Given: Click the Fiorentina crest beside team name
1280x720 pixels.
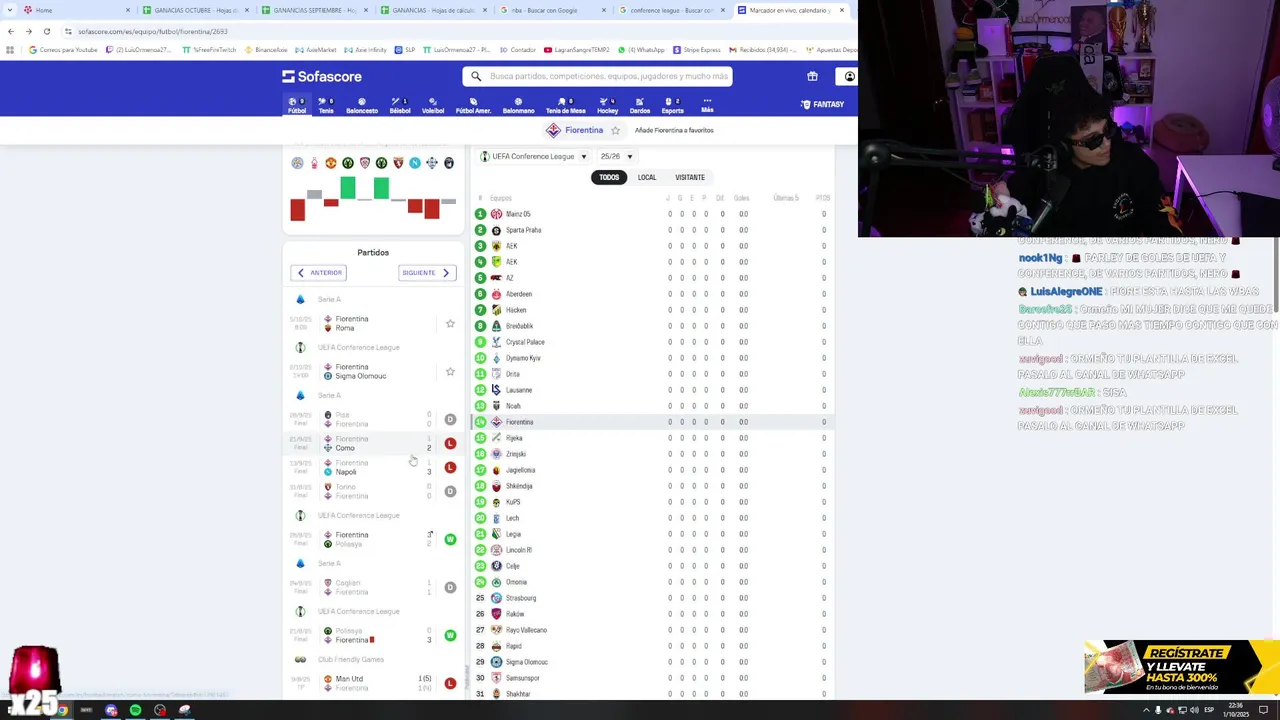Looking at the screenshot, I should pyautogui.click(x=553, y=130).
